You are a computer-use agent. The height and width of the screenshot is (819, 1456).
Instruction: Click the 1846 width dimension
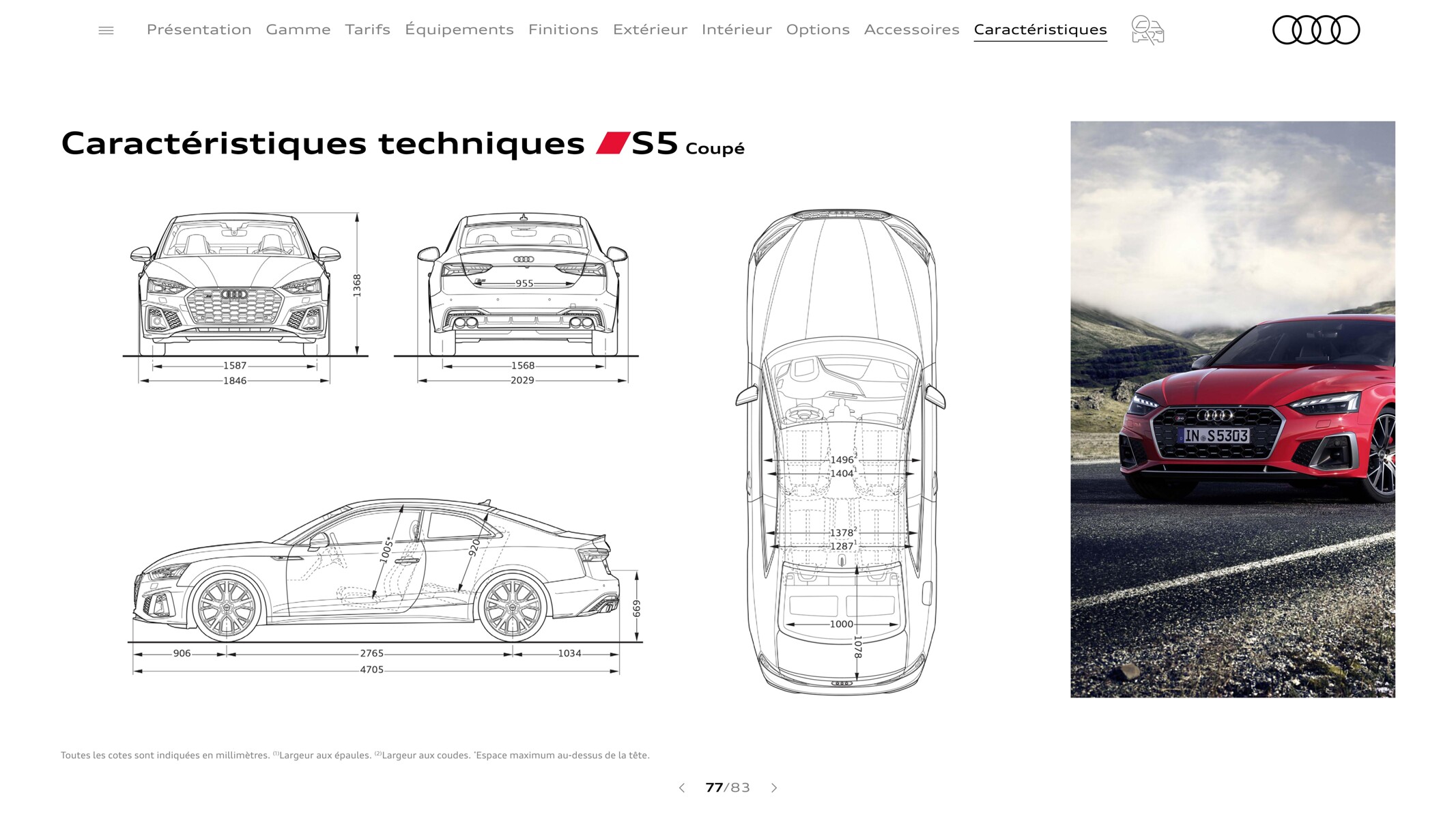pyautogui.click(x=235, y=381)
